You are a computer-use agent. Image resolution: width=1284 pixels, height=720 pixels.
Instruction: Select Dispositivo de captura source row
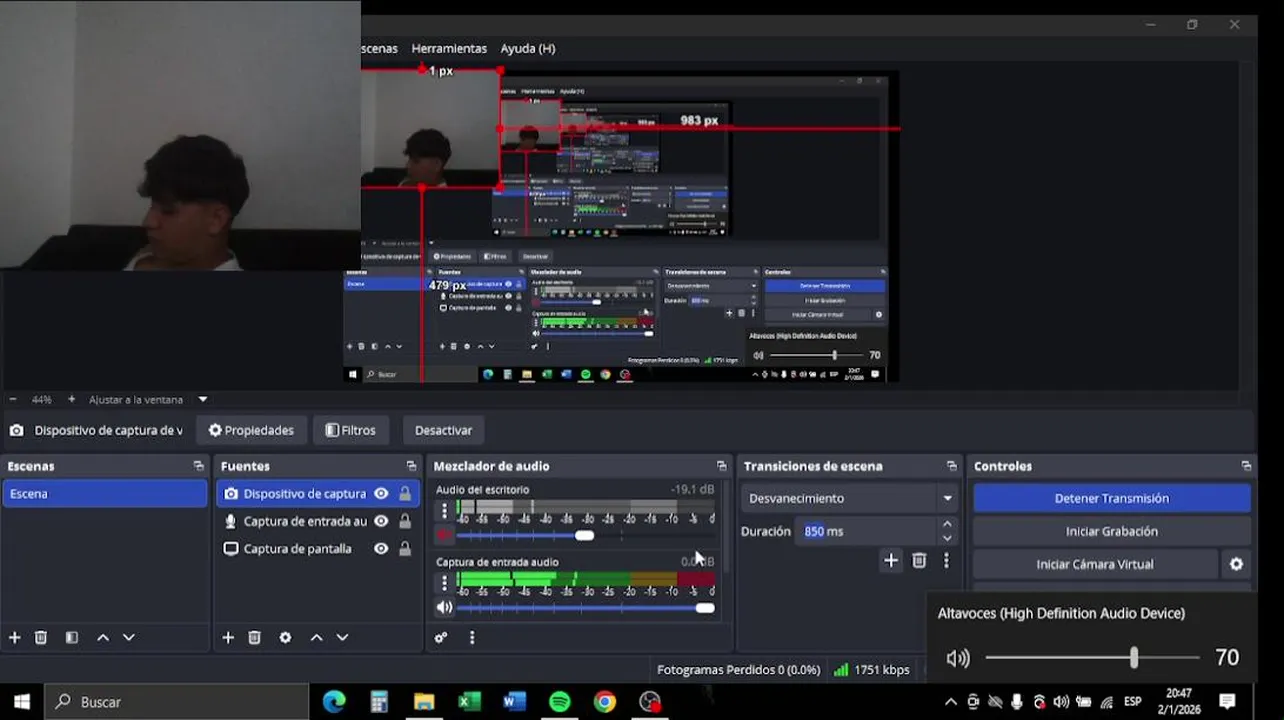click(317, 493)
